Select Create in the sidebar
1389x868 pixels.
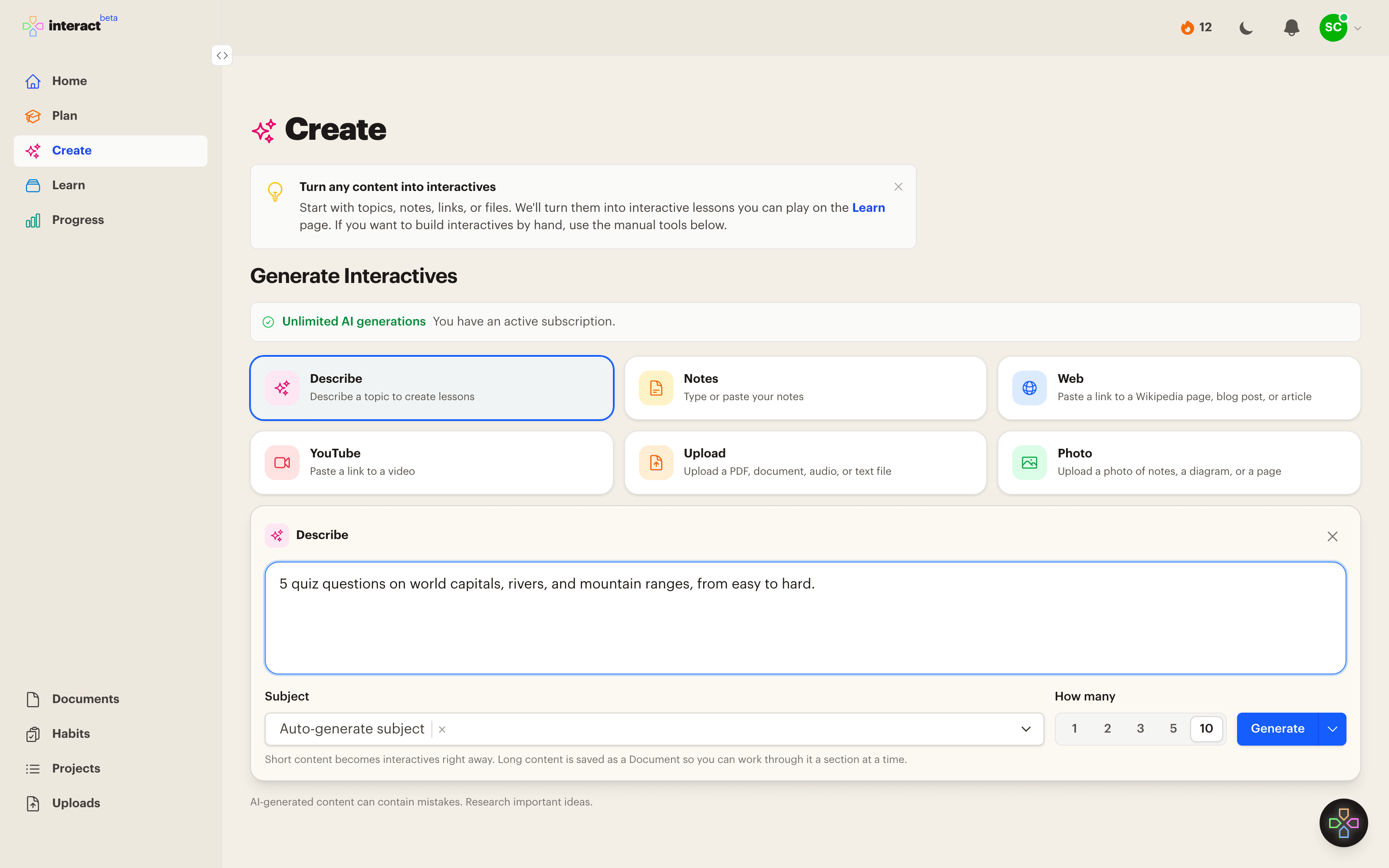pyautogui.click(x=111, y=151)
